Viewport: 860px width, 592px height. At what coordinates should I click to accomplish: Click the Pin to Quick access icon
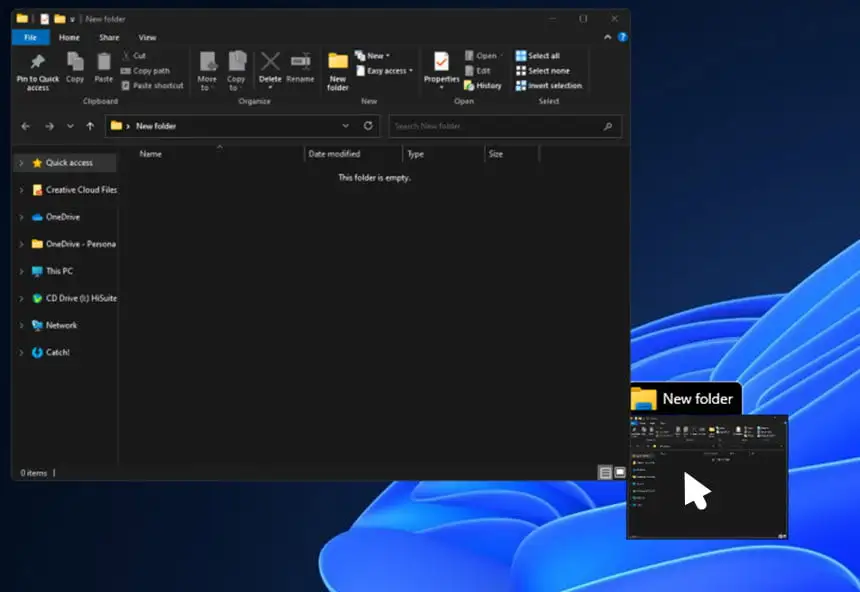click(x=37, y=64)
